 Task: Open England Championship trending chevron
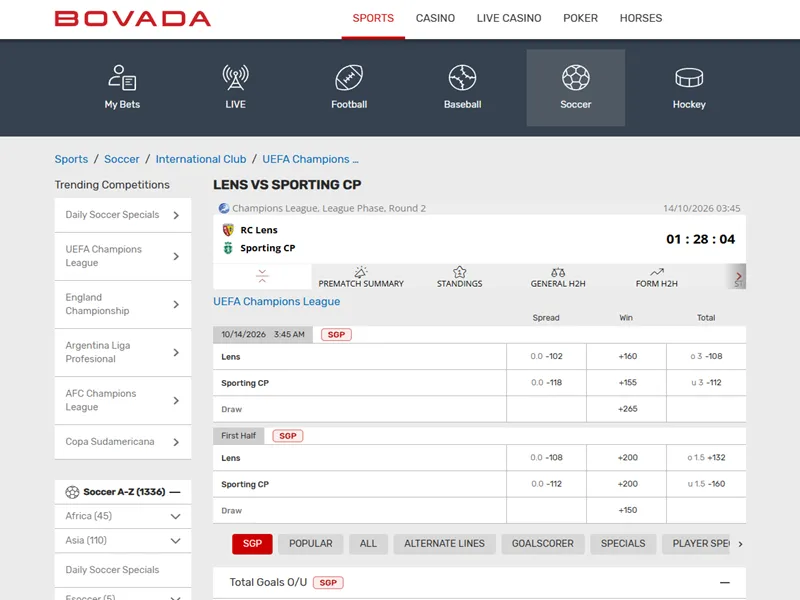[176, 305]
